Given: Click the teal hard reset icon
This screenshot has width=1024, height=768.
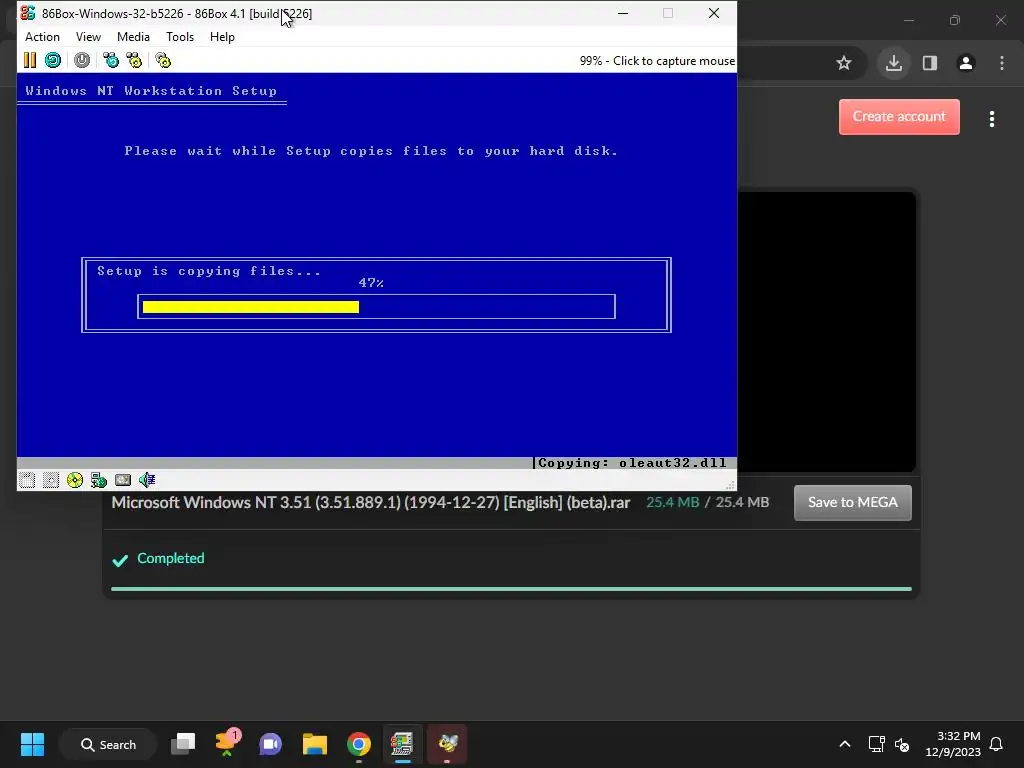Looking at the screenshot, I should tap(53, 61).
